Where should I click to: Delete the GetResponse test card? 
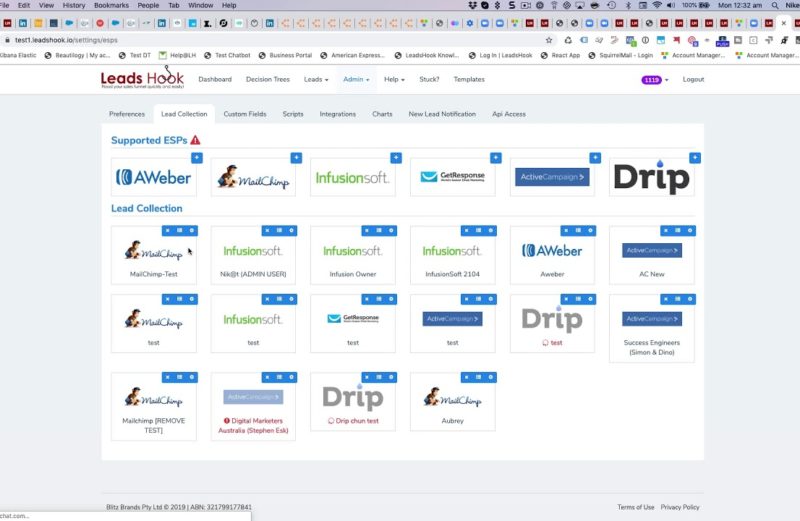pyautogui.click(x=367, y=299)
